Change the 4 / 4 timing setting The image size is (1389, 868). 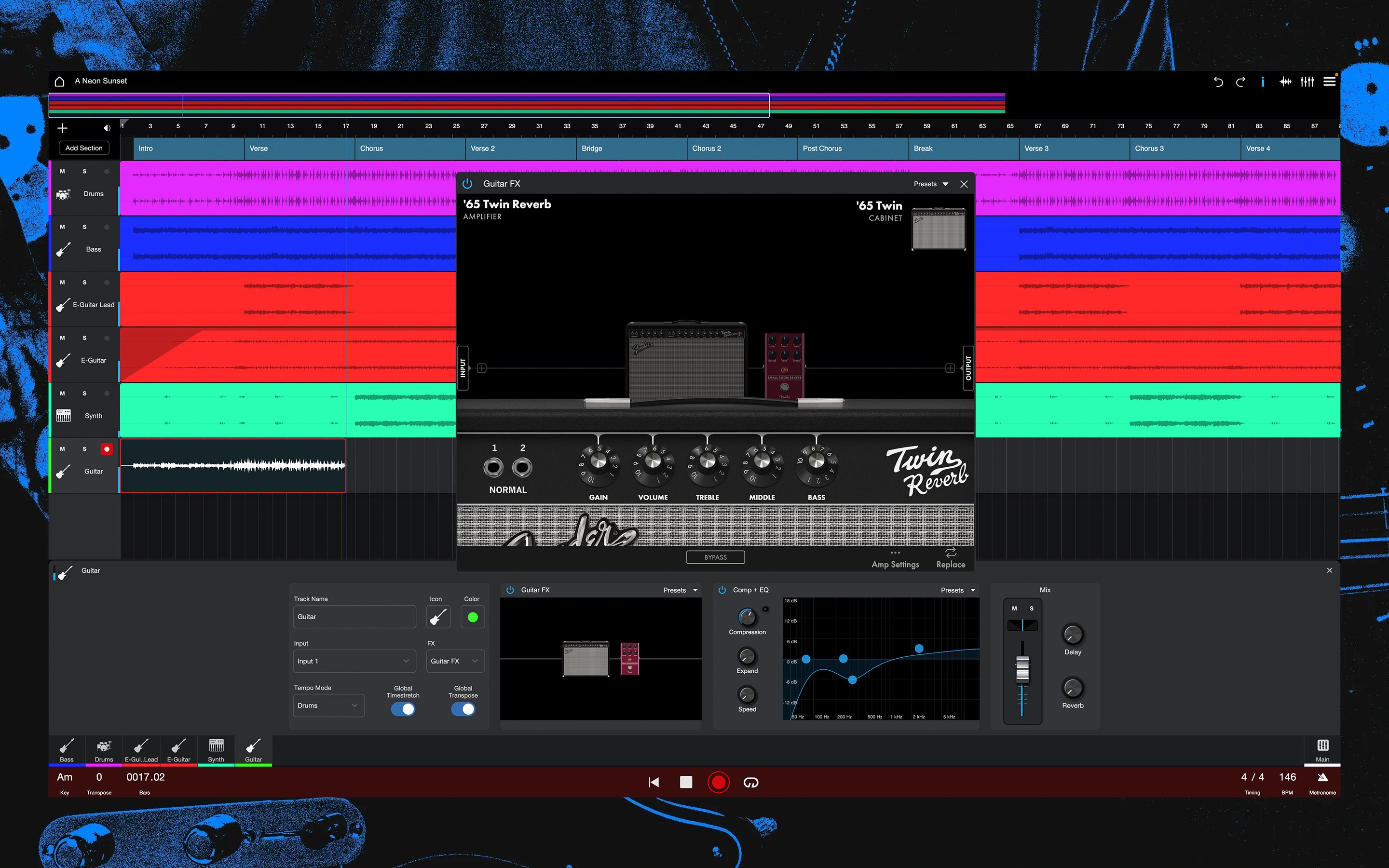click(1253, 783)
